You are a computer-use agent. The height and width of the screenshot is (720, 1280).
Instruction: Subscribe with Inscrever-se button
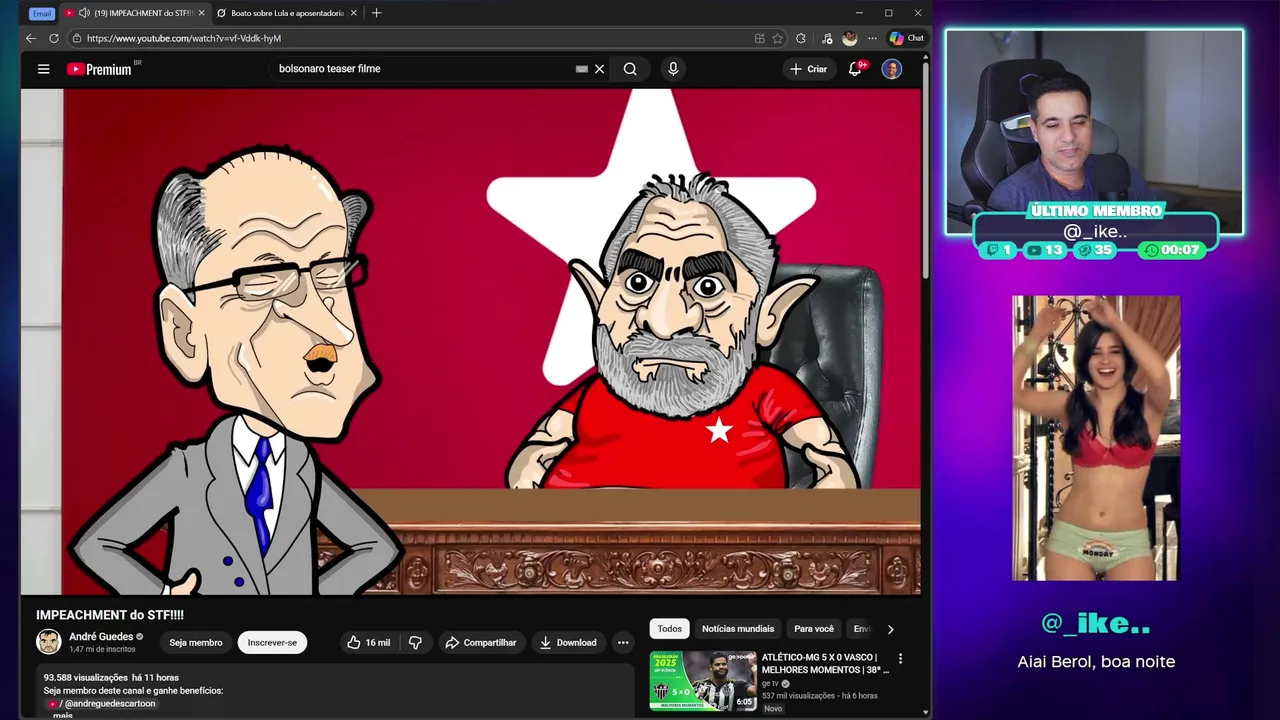coord(272,643)
